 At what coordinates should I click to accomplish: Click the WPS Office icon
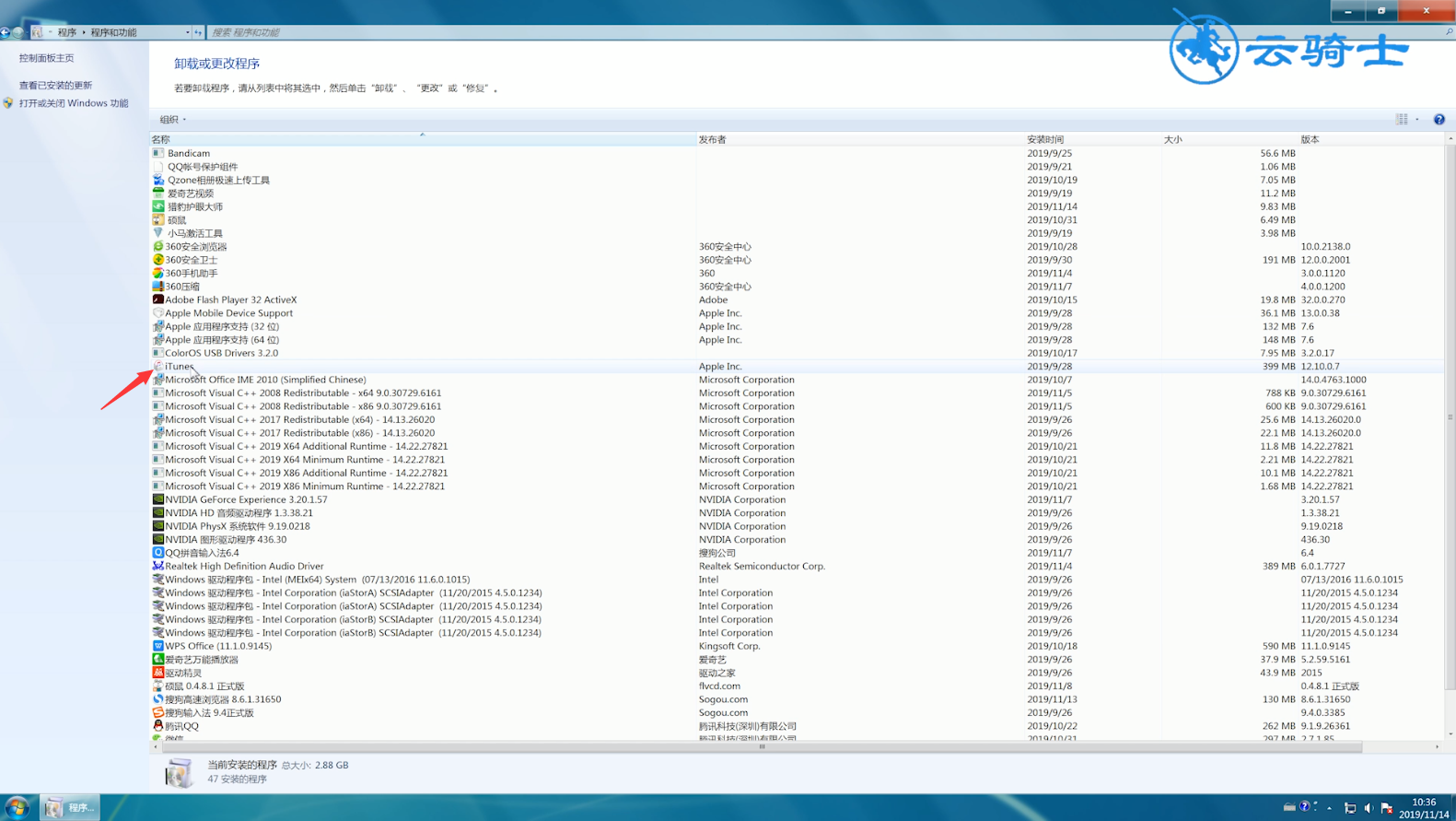point(158,646)
